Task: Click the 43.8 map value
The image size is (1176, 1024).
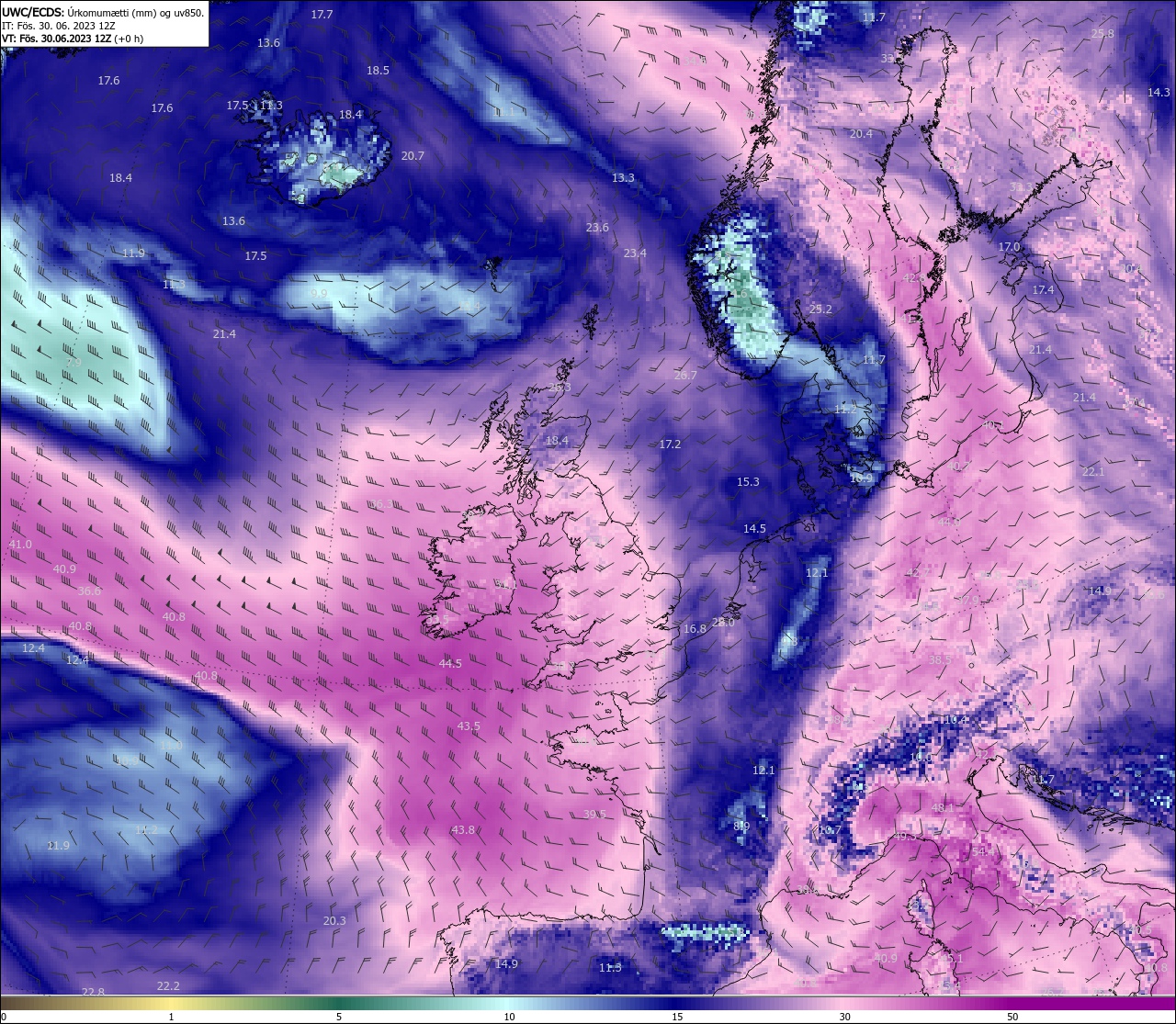Action: click(x=463, y=830)
